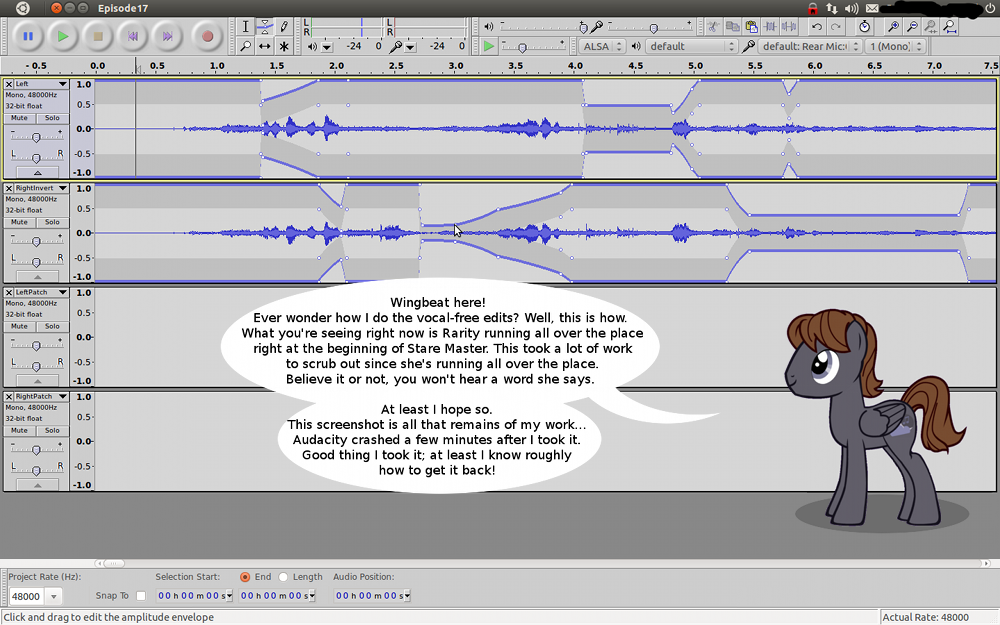Click the Fit Project zoom icon

click(x=950, y=27)
